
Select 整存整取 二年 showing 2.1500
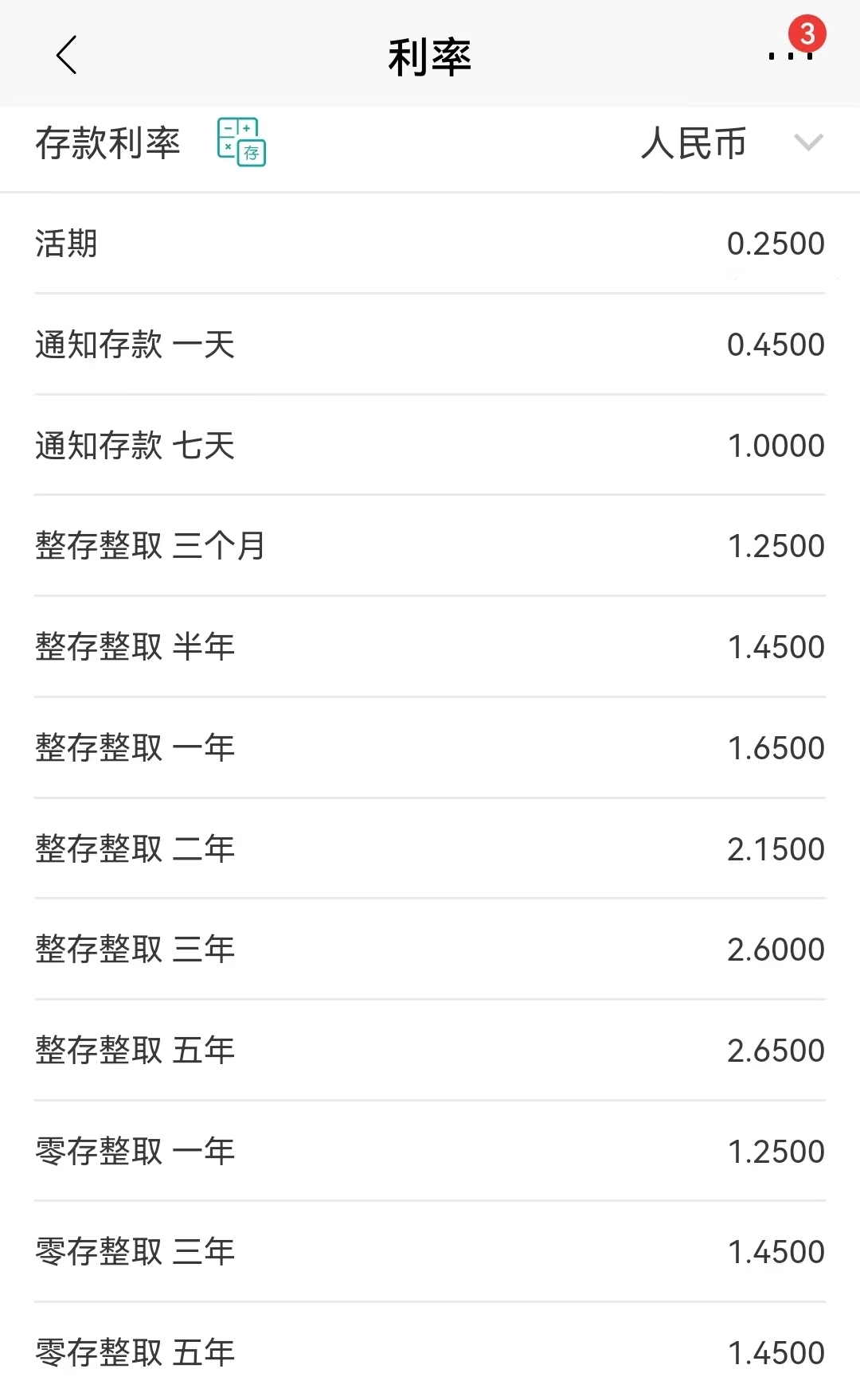[430, 849]
